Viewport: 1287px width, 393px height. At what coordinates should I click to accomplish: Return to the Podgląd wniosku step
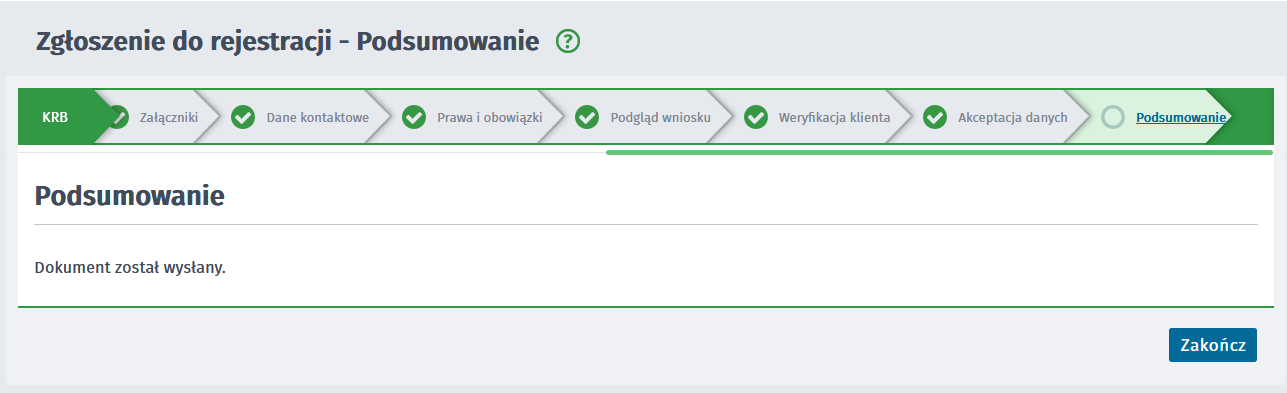pyautogui.click(x=661, y=117)
